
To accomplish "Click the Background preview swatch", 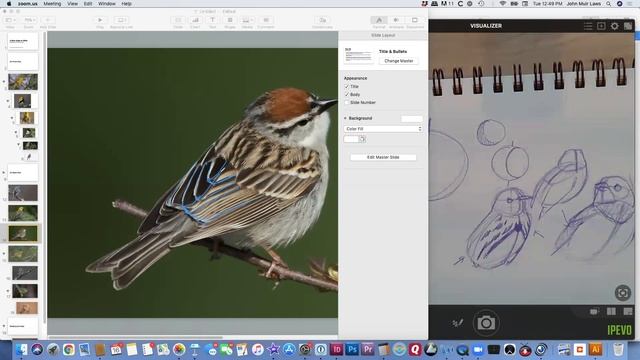I will click(411, 119).
